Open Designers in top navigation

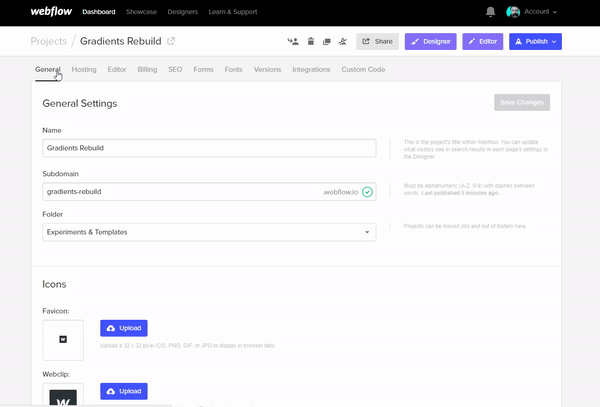pos(183,12)
